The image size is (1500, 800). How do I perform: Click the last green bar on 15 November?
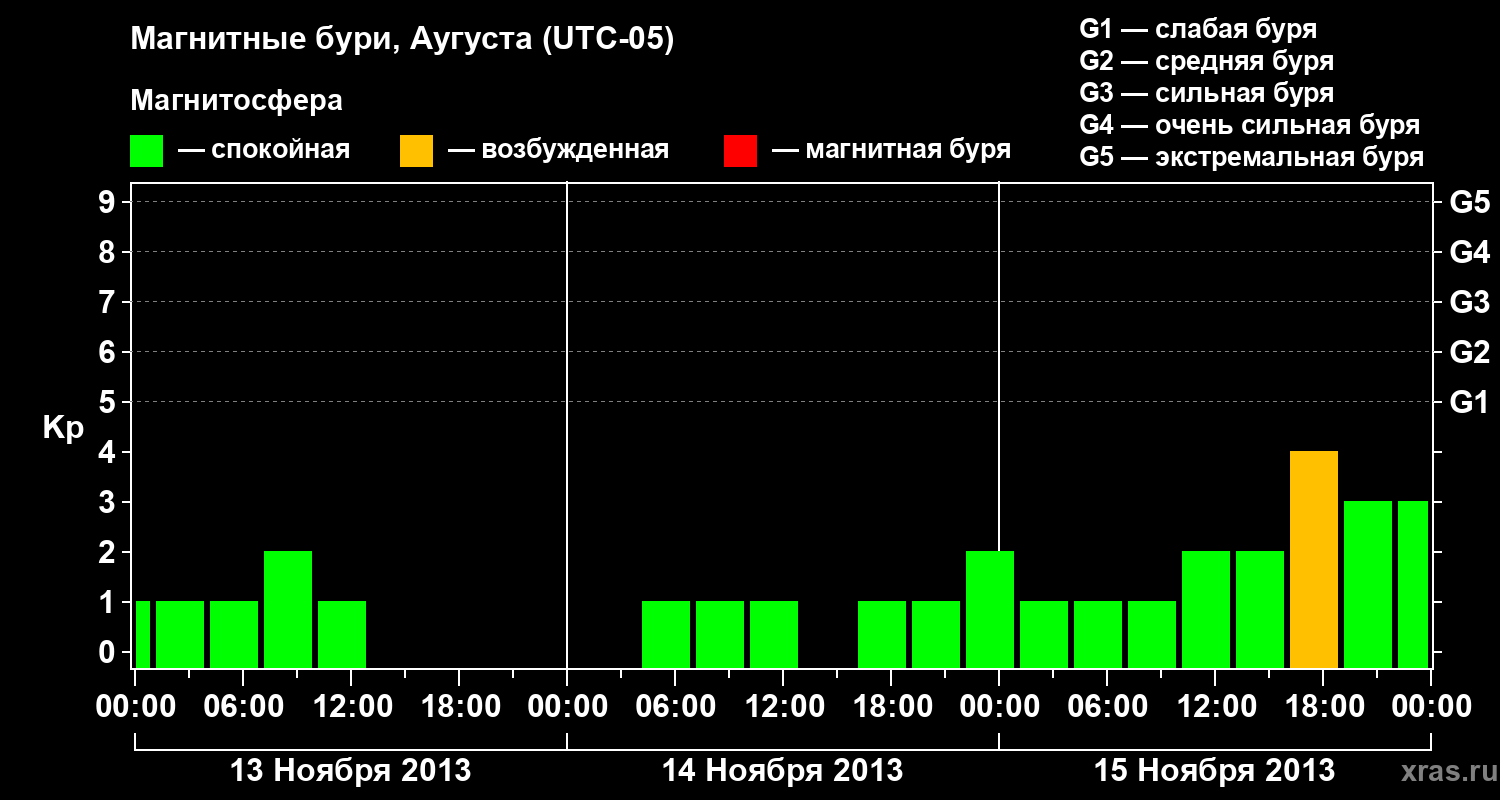pos(1413,585)
